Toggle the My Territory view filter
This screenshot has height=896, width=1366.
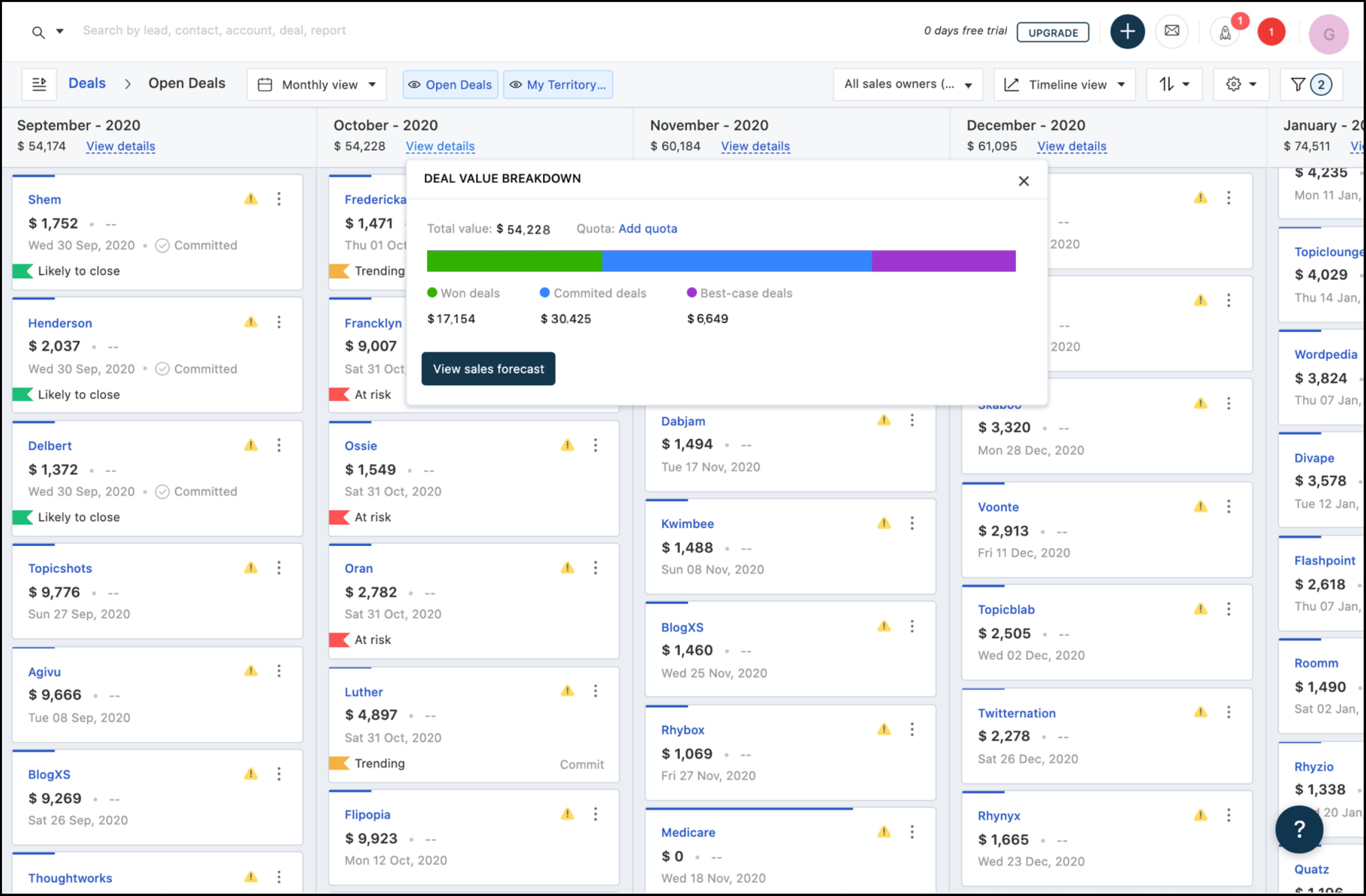coord(558,85)
